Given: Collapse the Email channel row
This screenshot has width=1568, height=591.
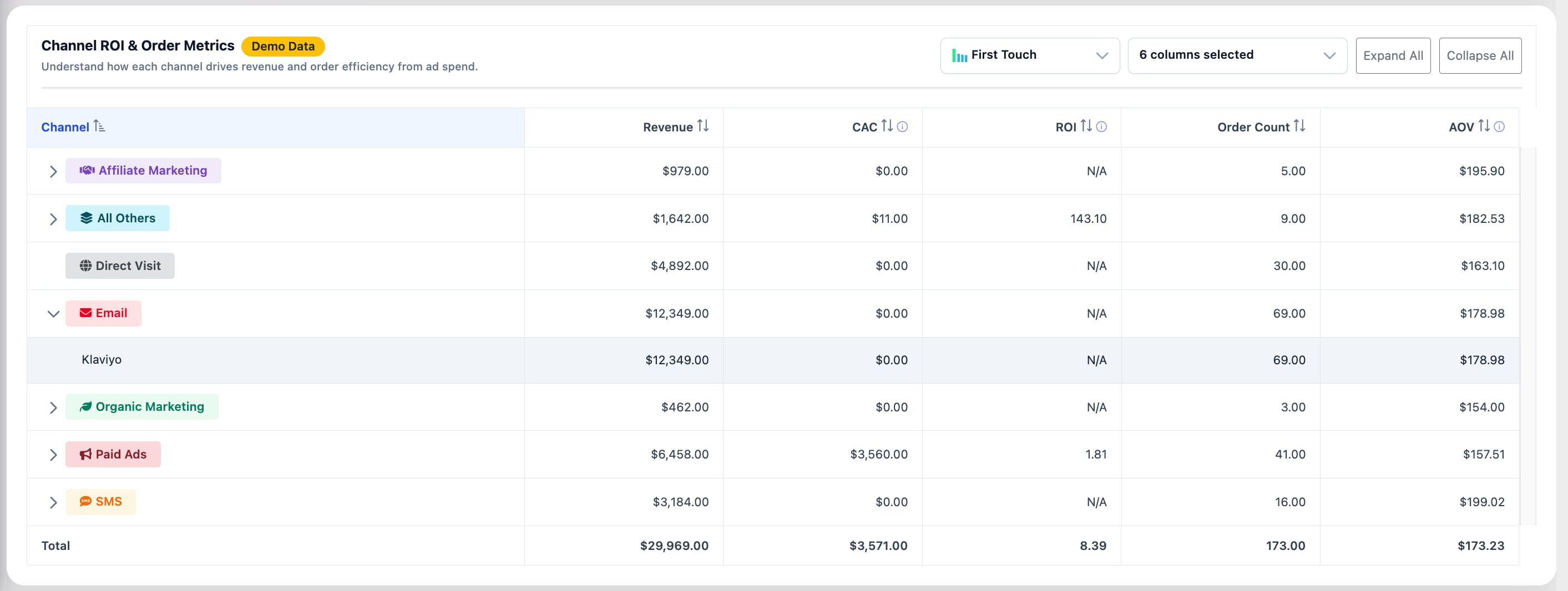Looking at the screenshot, I should 54,314.
